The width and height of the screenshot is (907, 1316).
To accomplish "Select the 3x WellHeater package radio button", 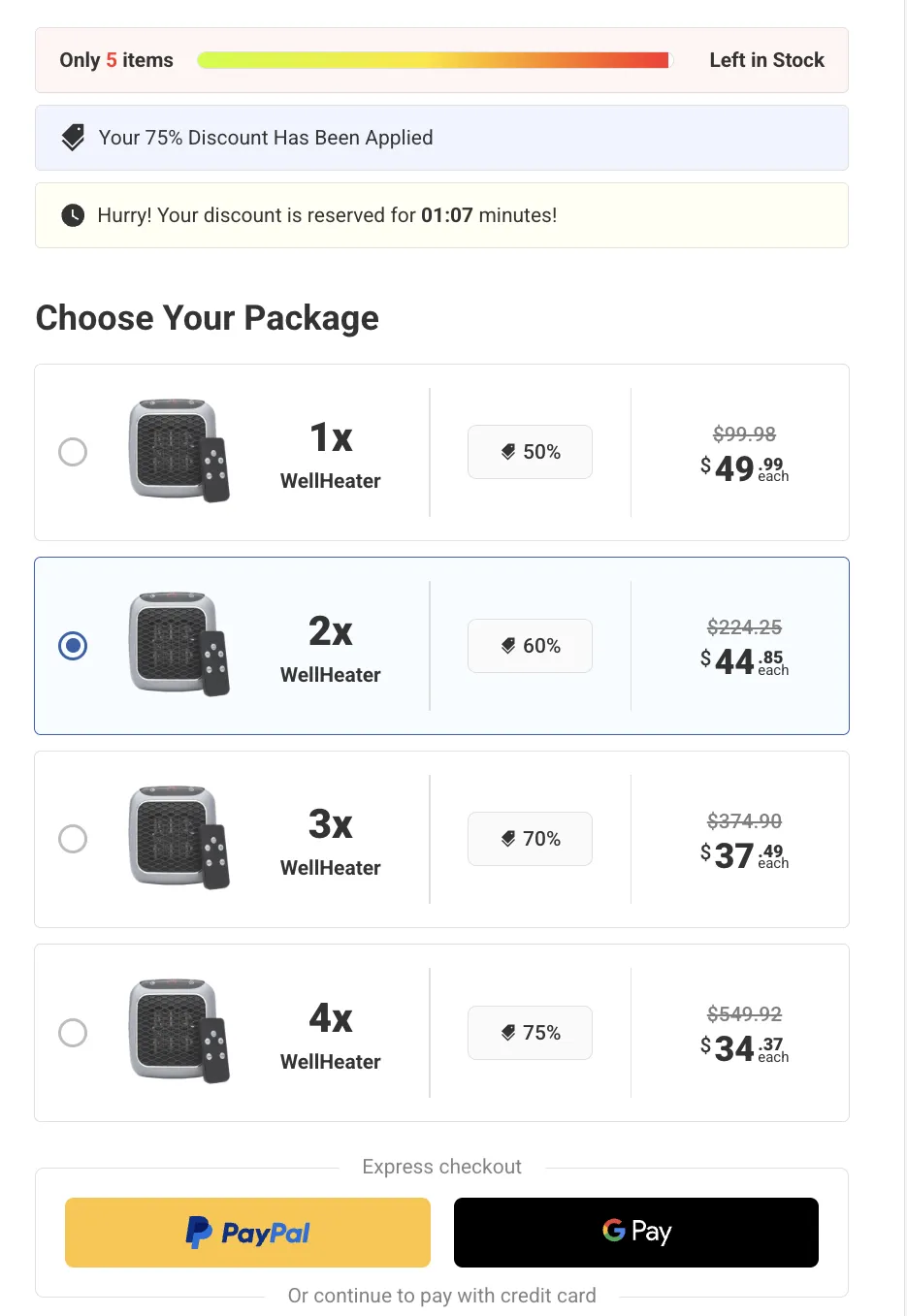I will point(73,839).
